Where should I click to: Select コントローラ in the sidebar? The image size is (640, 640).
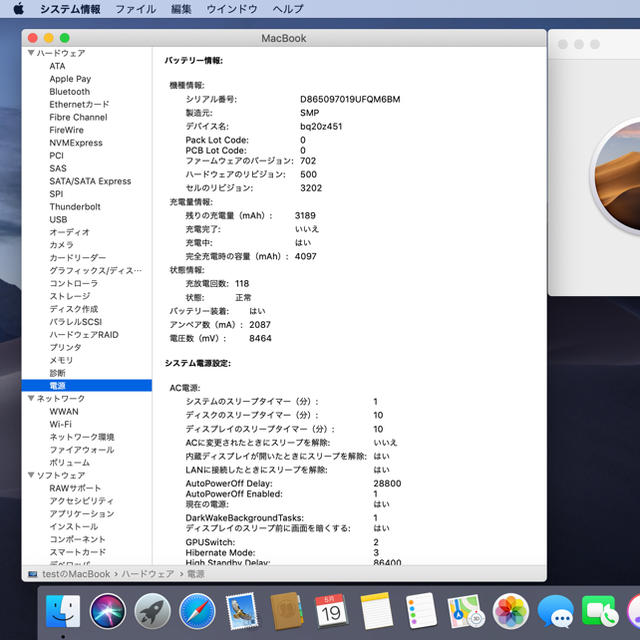[73, 283]
